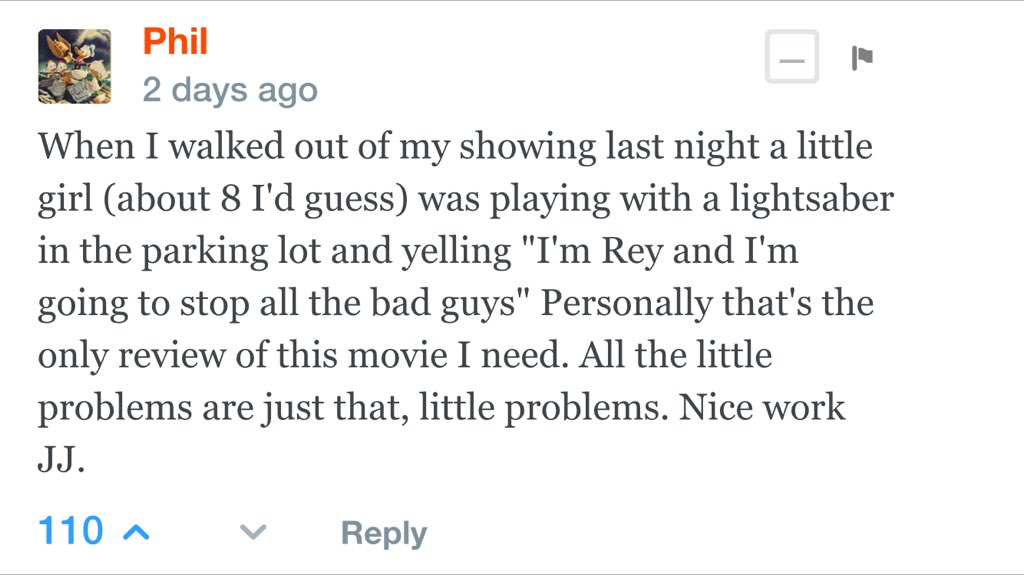Open Phil's profile from the username
This screenshot has height=575, width=1024.
click(x=175, y=41)
